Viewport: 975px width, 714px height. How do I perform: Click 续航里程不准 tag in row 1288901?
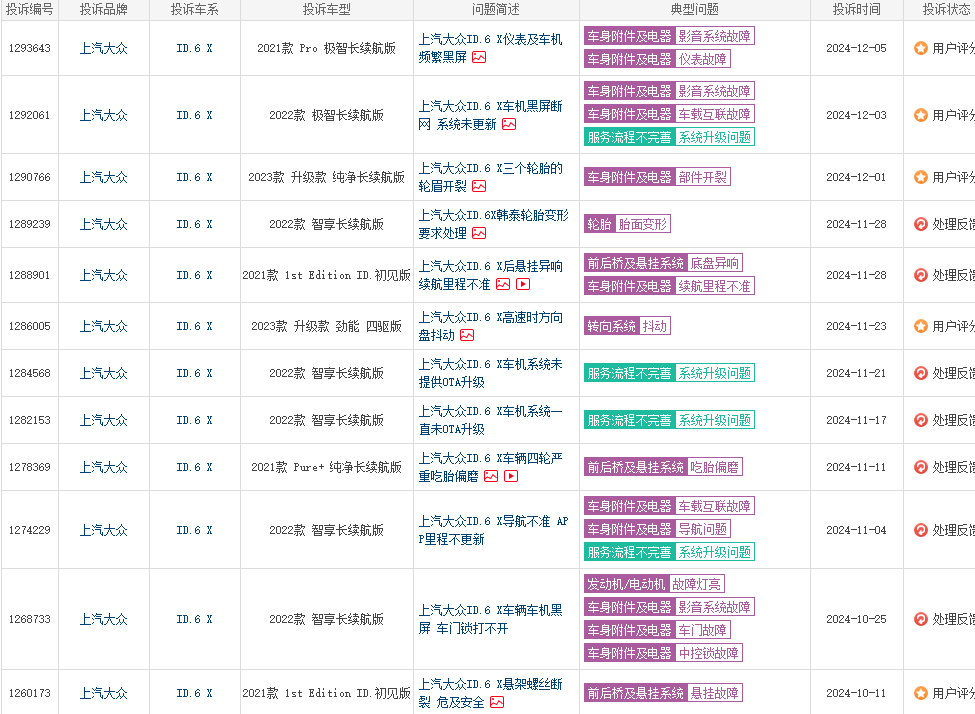pyautogui.click(x=714, y=286)
